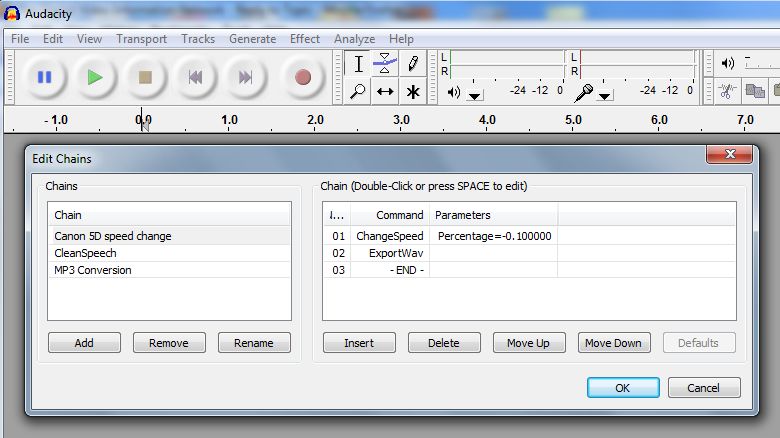Adjust the output volume slider

762,63
